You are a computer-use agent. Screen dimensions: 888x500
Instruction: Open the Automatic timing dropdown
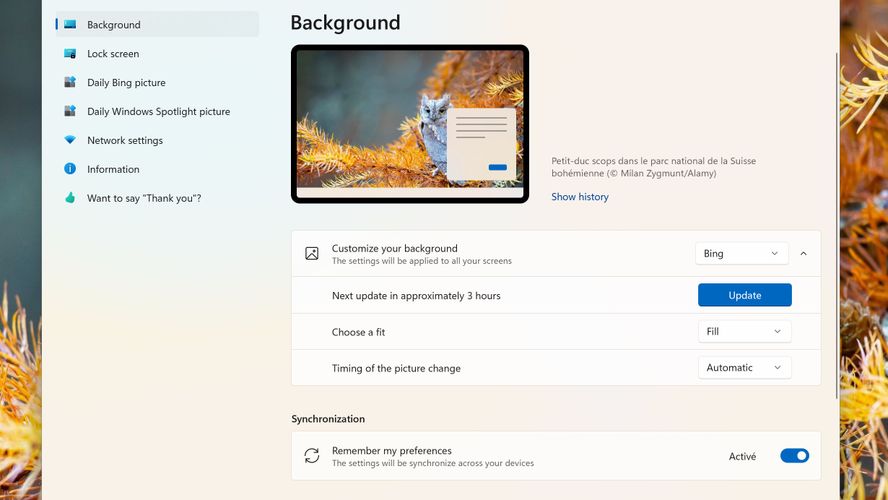point(744,368)
